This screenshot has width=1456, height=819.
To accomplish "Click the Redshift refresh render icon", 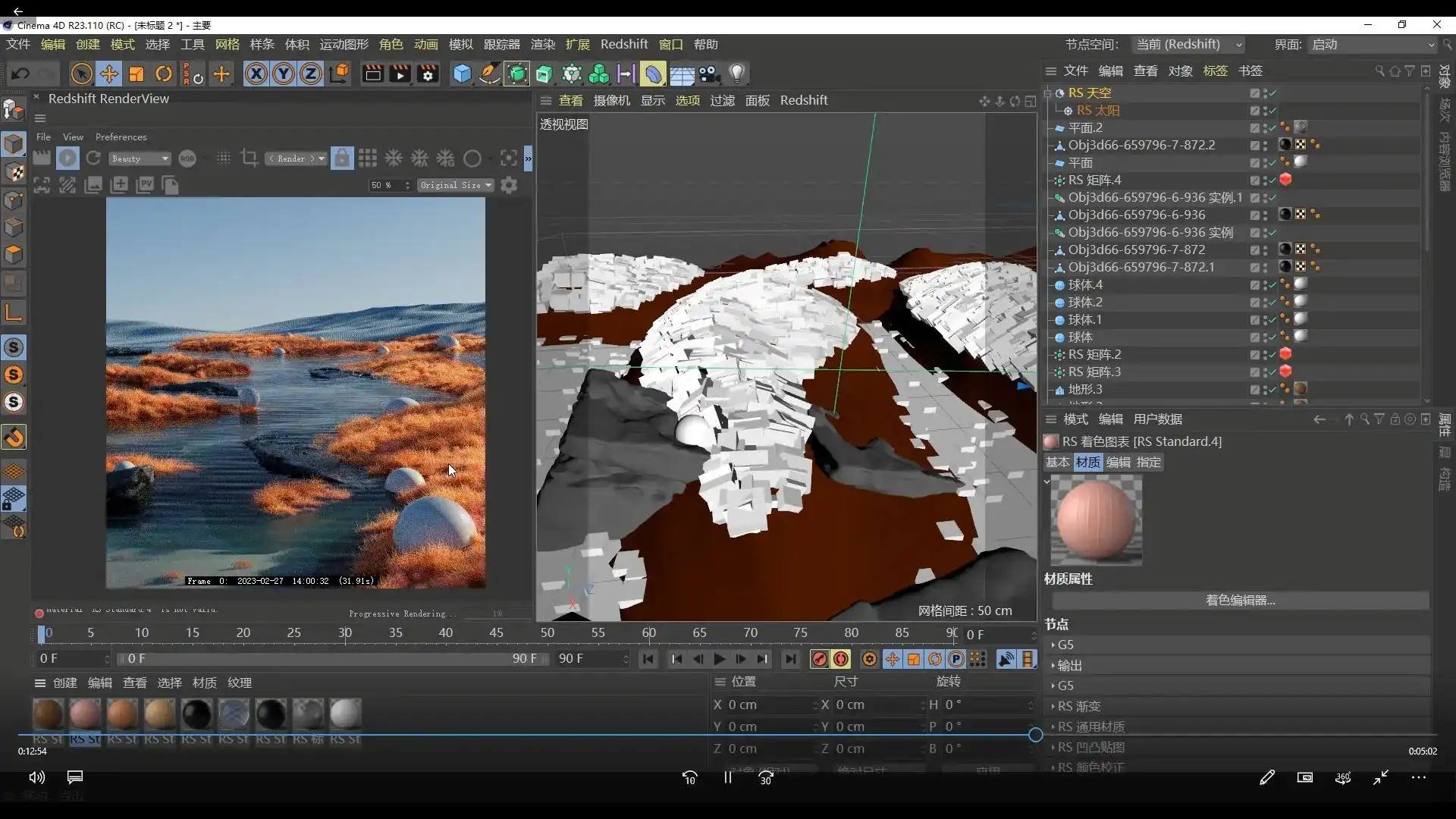I will (x=93, y=158).
